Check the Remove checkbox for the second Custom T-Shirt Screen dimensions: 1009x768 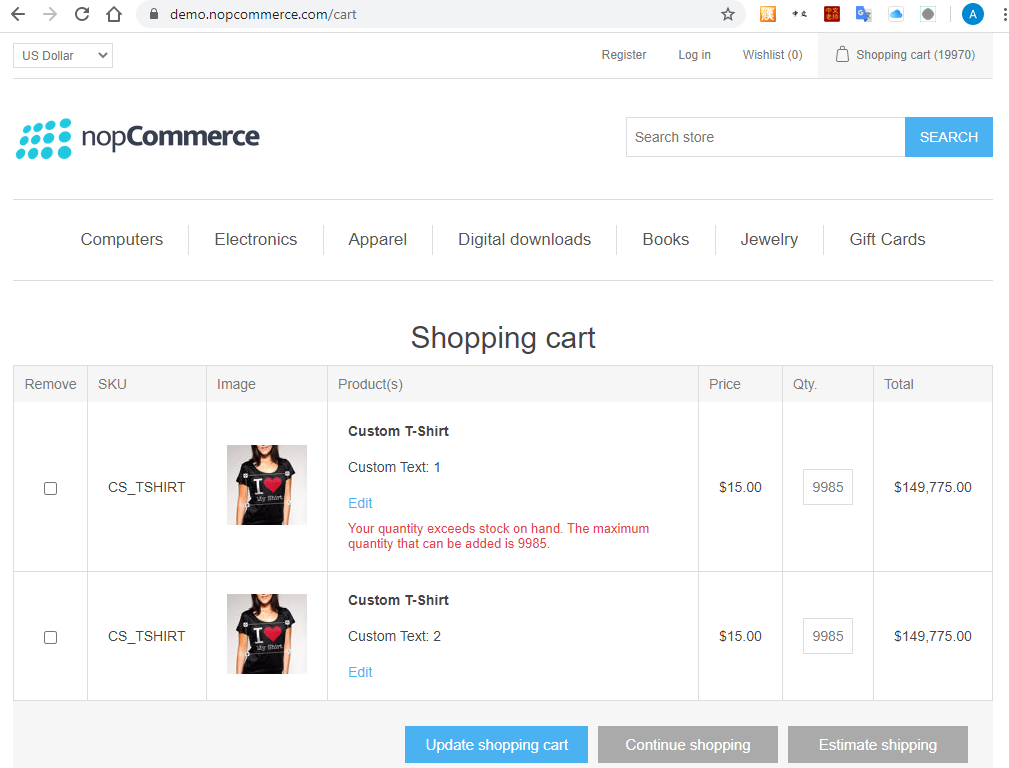(50, 637)
